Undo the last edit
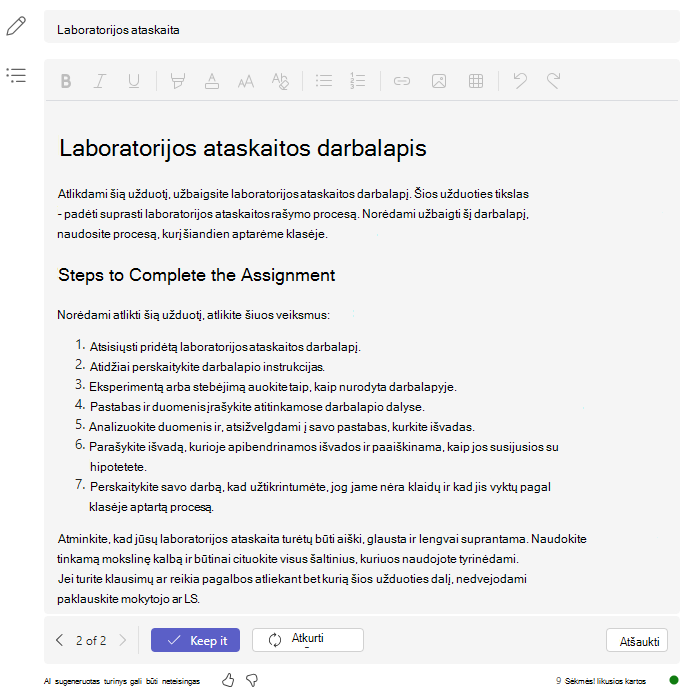Viewport: 687px width, 695px height. [x=520, y=81]
